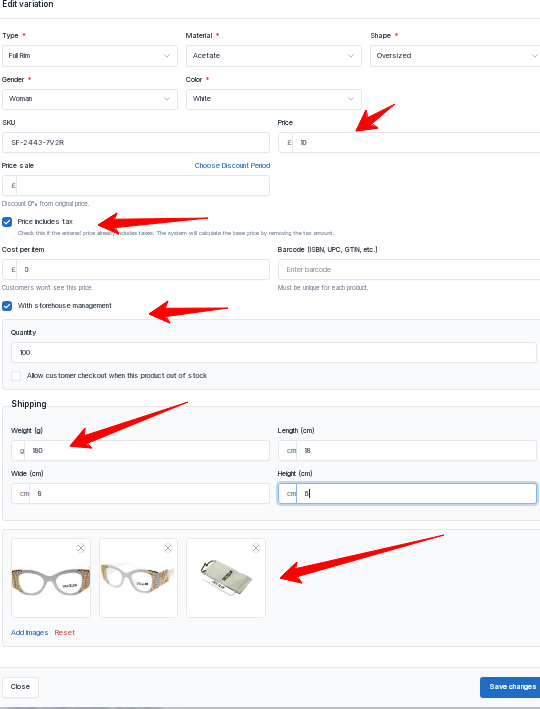Click the Save changes button
The image size is (540, 709).
point(512,687)
